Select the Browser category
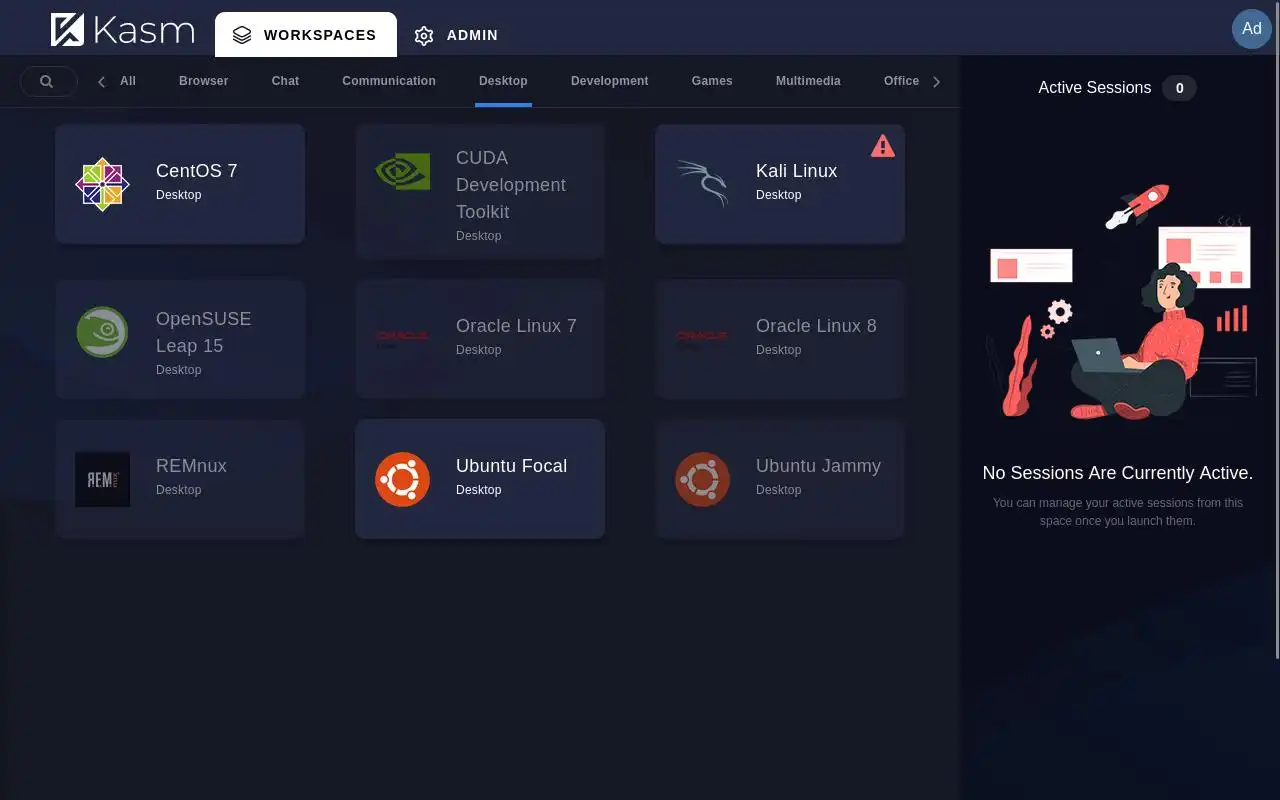The height and width of the screenshot is (800, 1280). 204,81
